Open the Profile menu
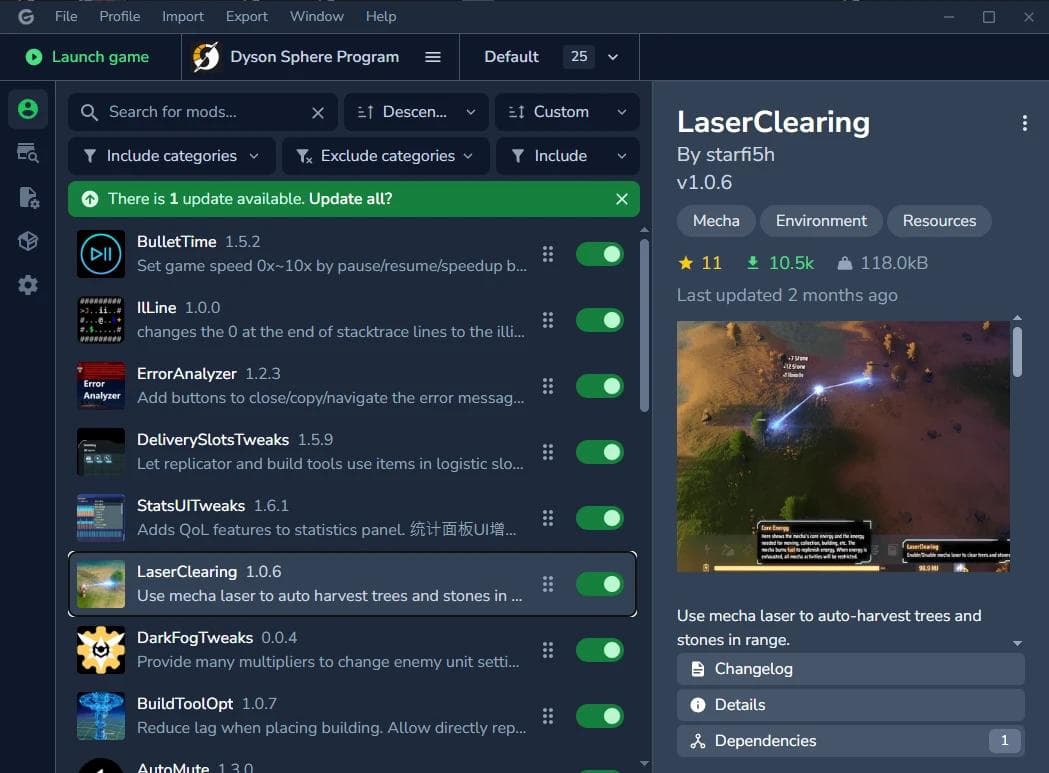 (x=120, y=16)
